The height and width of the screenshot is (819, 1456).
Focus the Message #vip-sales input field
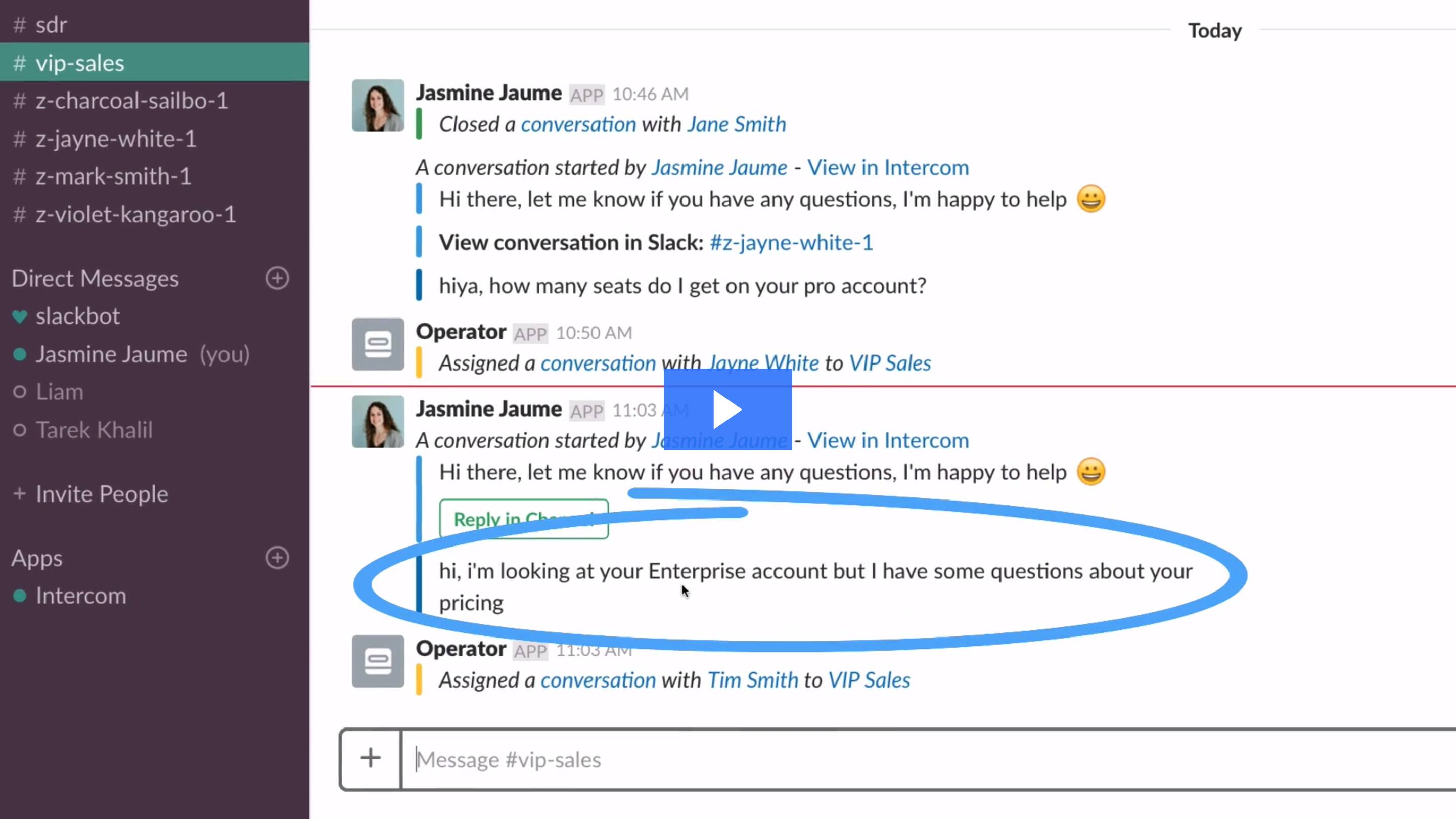tap(897, 758)
